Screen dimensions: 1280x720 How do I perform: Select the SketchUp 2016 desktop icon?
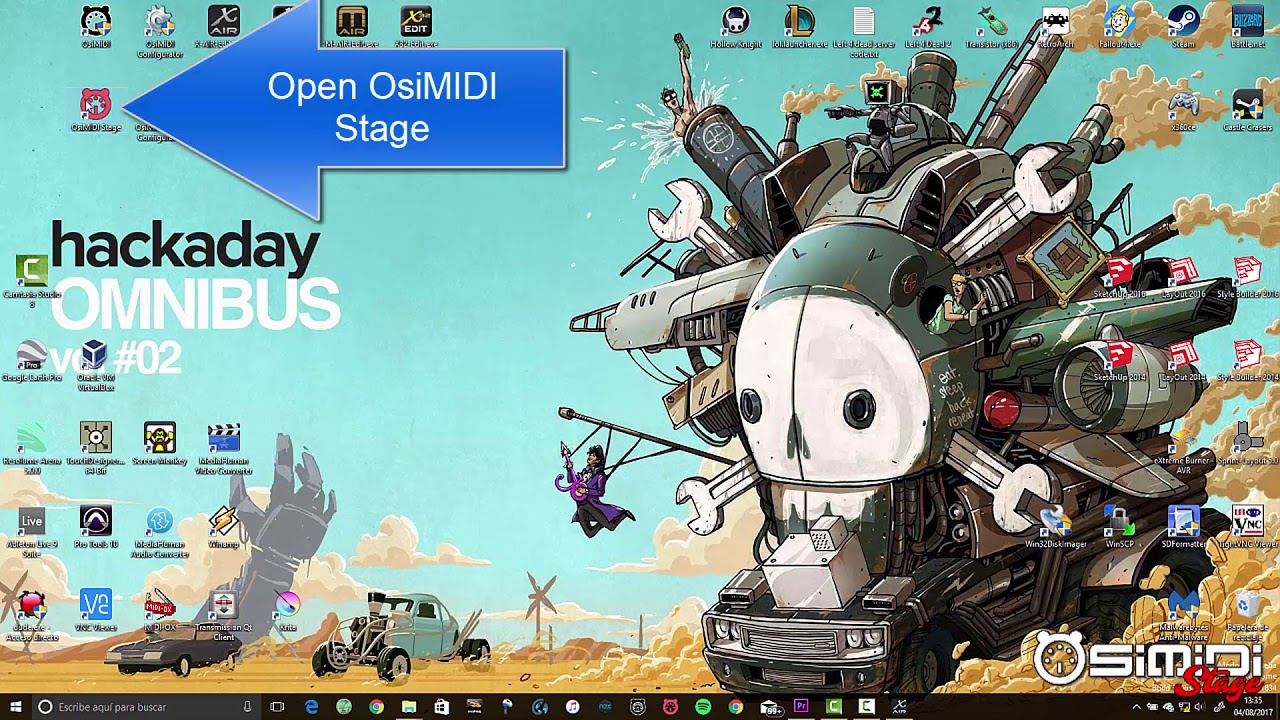(x=1120, y=277)
